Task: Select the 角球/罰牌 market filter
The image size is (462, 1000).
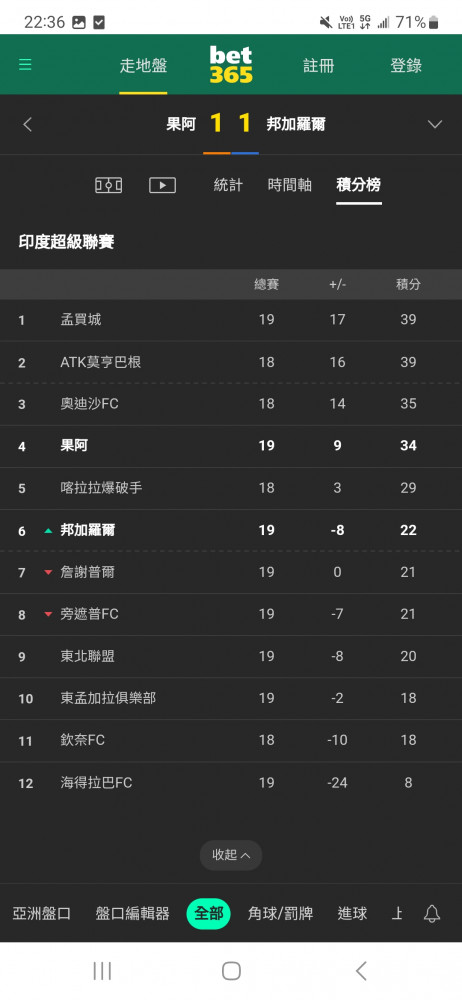Action: 280,914
